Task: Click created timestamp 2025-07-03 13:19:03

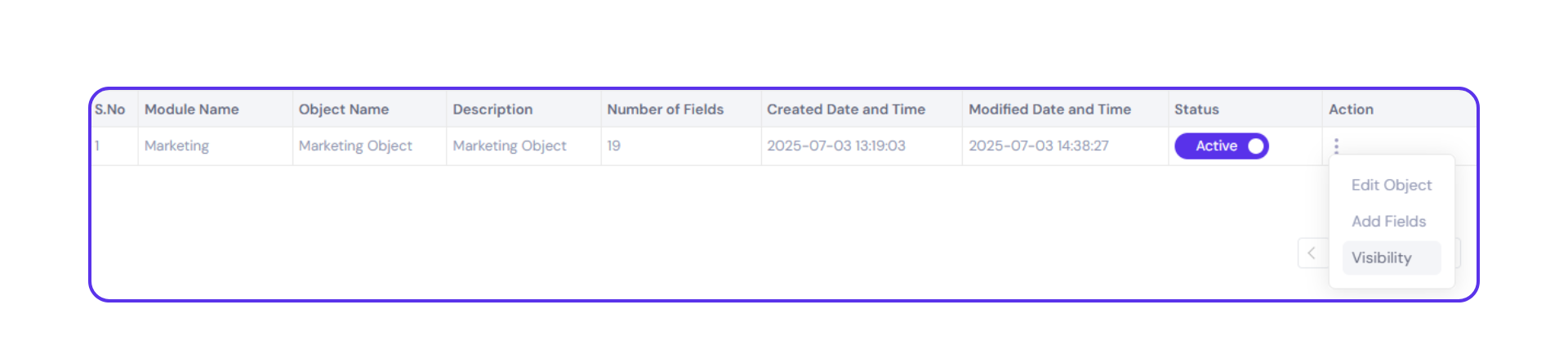Action: point(835,146)
